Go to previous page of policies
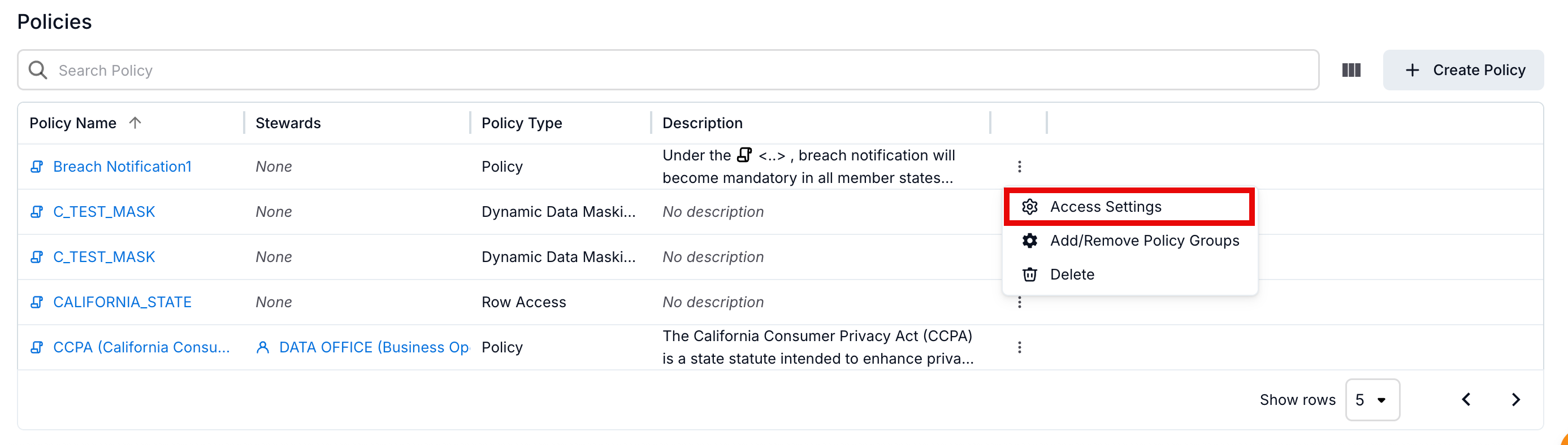Viewport: 1568px width, 445px height. (x=1466, y=399)
